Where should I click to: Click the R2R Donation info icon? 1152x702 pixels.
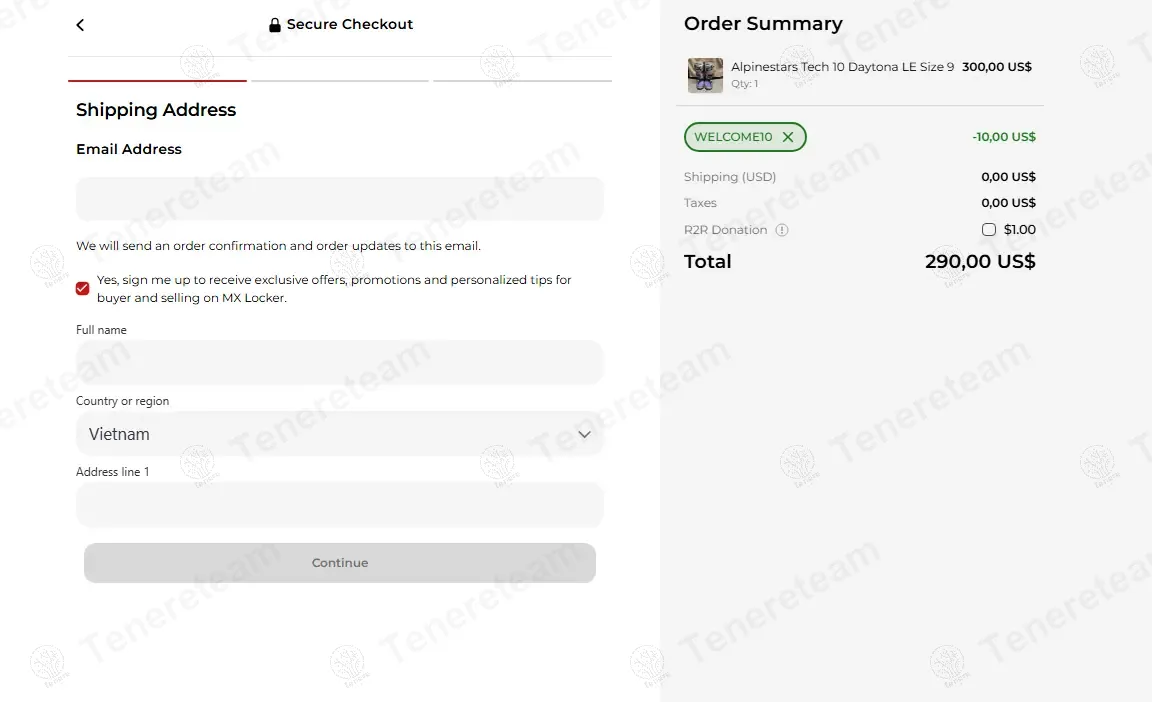[782, 230]
